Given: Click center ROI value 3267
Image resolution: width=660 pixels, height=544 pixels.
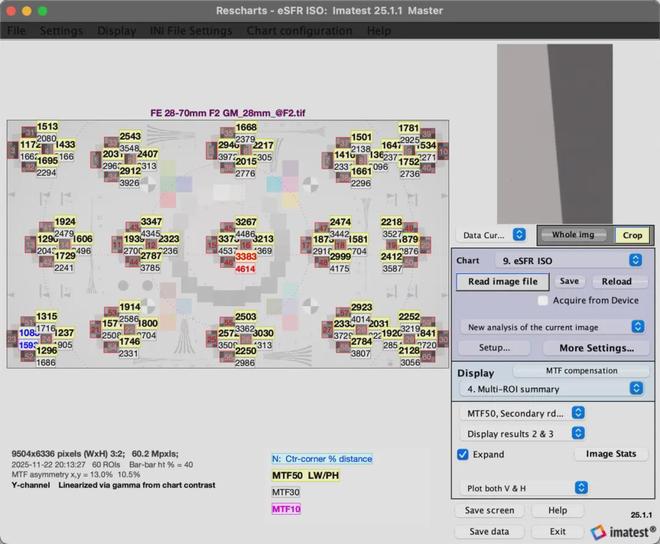Looking at the screenshot, I should point(245,222).
